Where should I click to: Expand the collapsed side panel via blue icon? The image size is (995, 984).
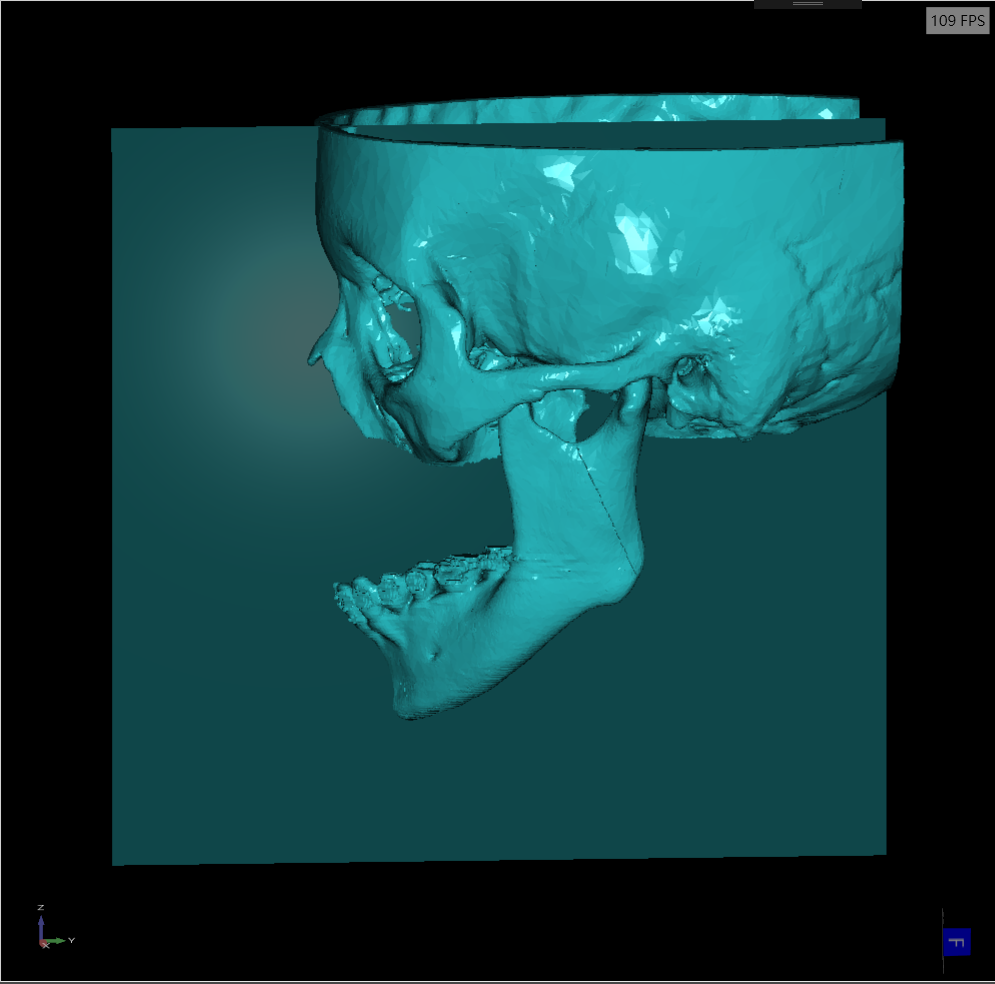[957, 941]
